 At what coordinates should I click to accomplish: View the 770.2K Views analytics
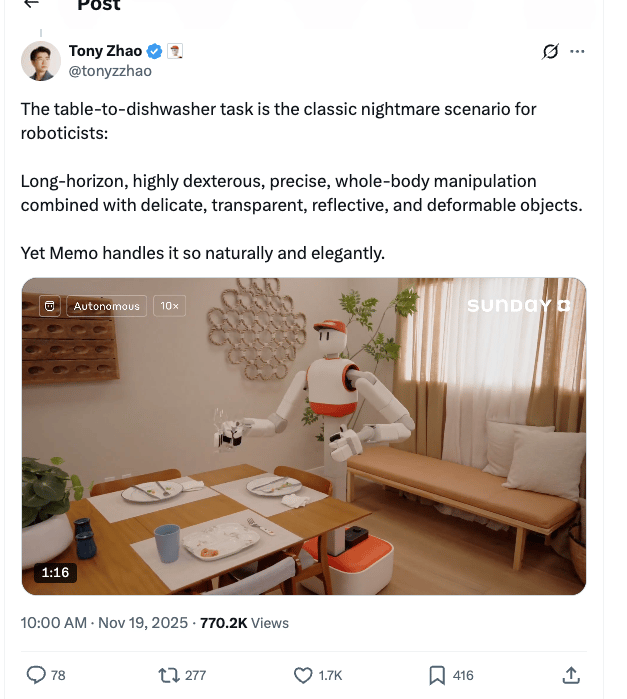pos(244,623)
